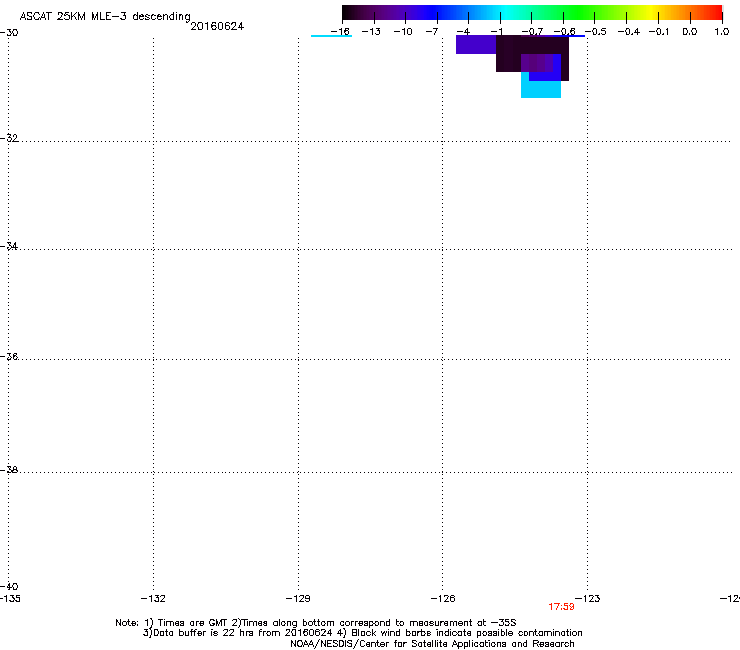
Task: Click the -4 color scale label
Action: [463, 32]
